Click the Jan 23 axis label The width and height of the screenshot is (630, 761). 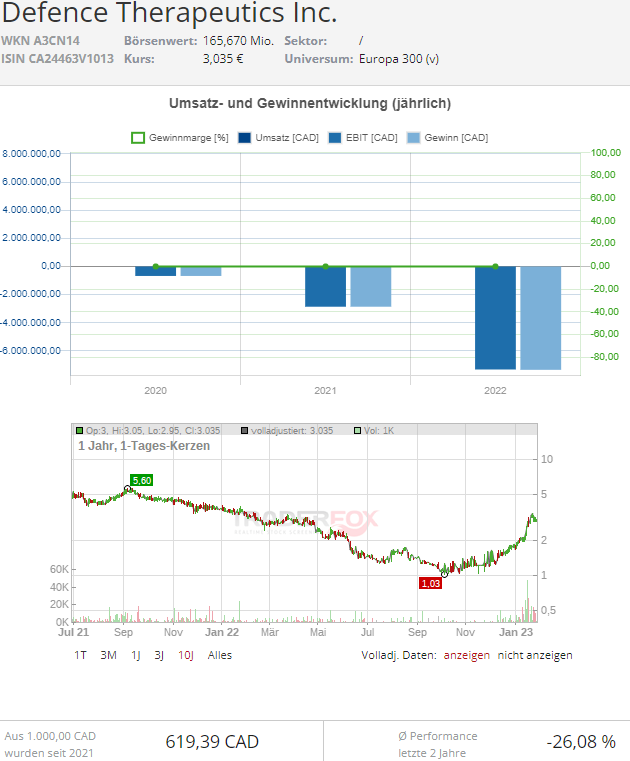tap(516, 632)
